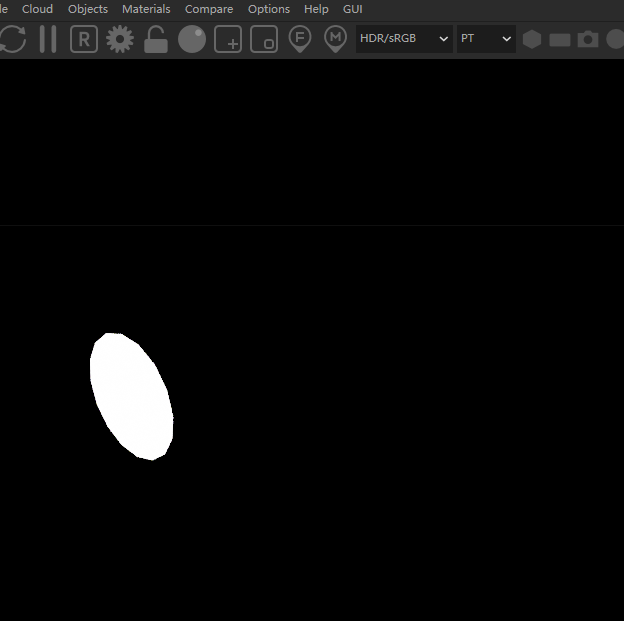Open the Options menu
Image resolution: width=624 pixels, height=621 pixels.
pos(269,9)
